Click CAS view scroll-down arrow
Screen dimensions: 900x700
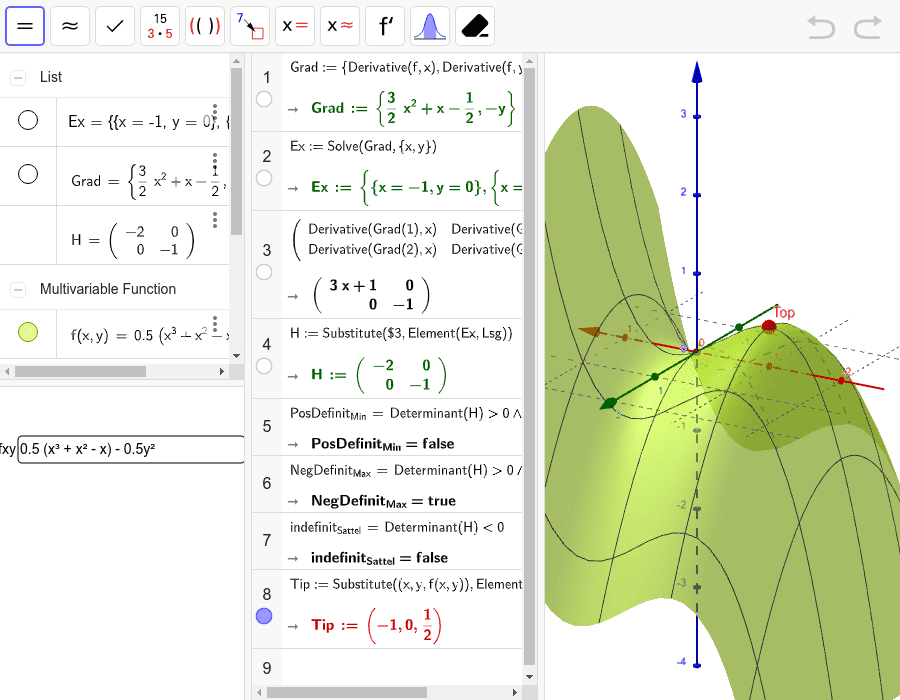tap(530, 677)
